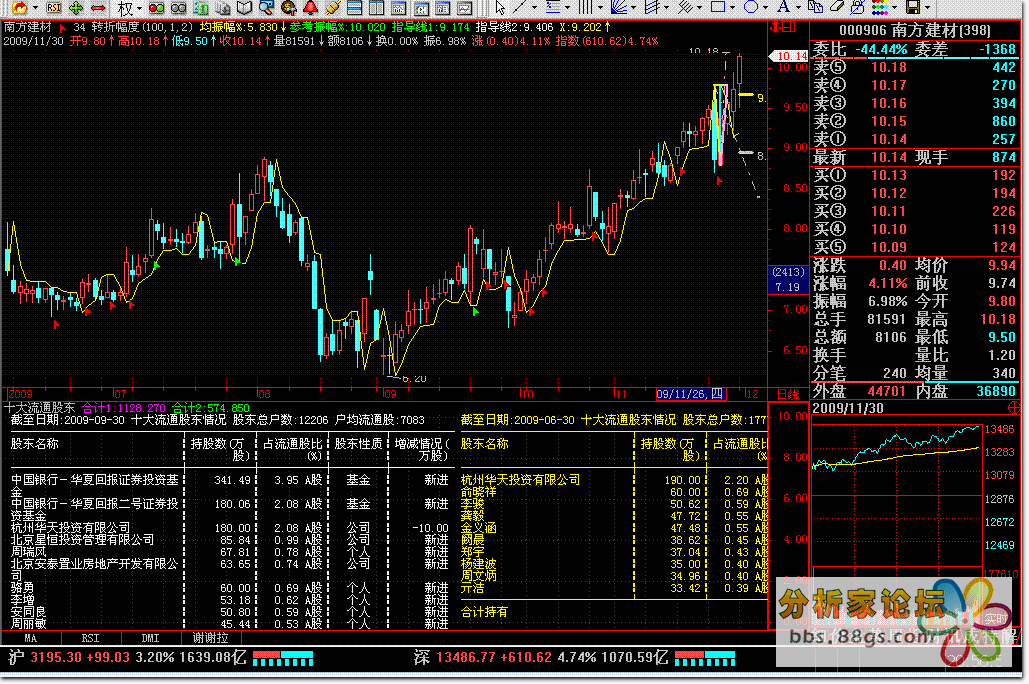1029x684 pixels.
Task: Click the red and green lights icon
Action: [x=156, y=9]
